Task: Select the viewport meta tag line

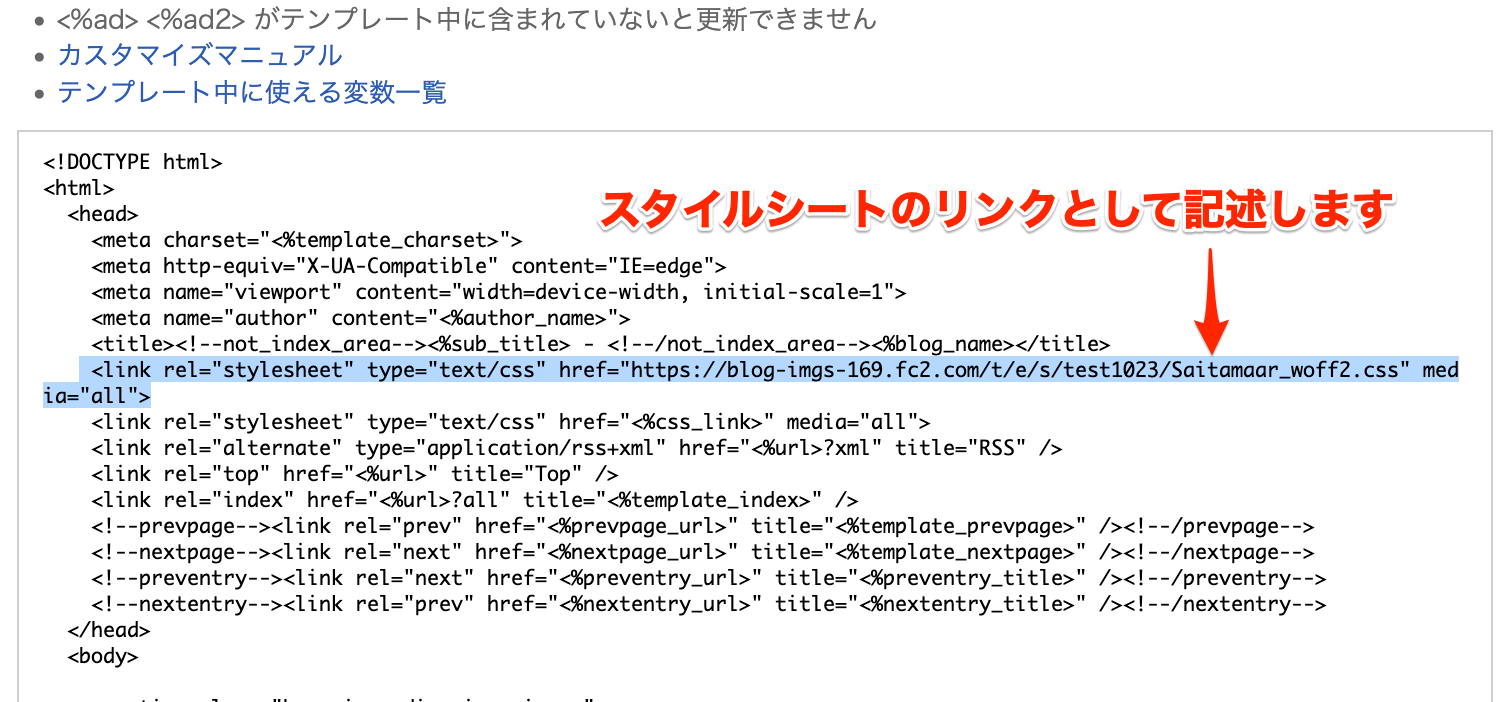Action: [x=498, y=292]
